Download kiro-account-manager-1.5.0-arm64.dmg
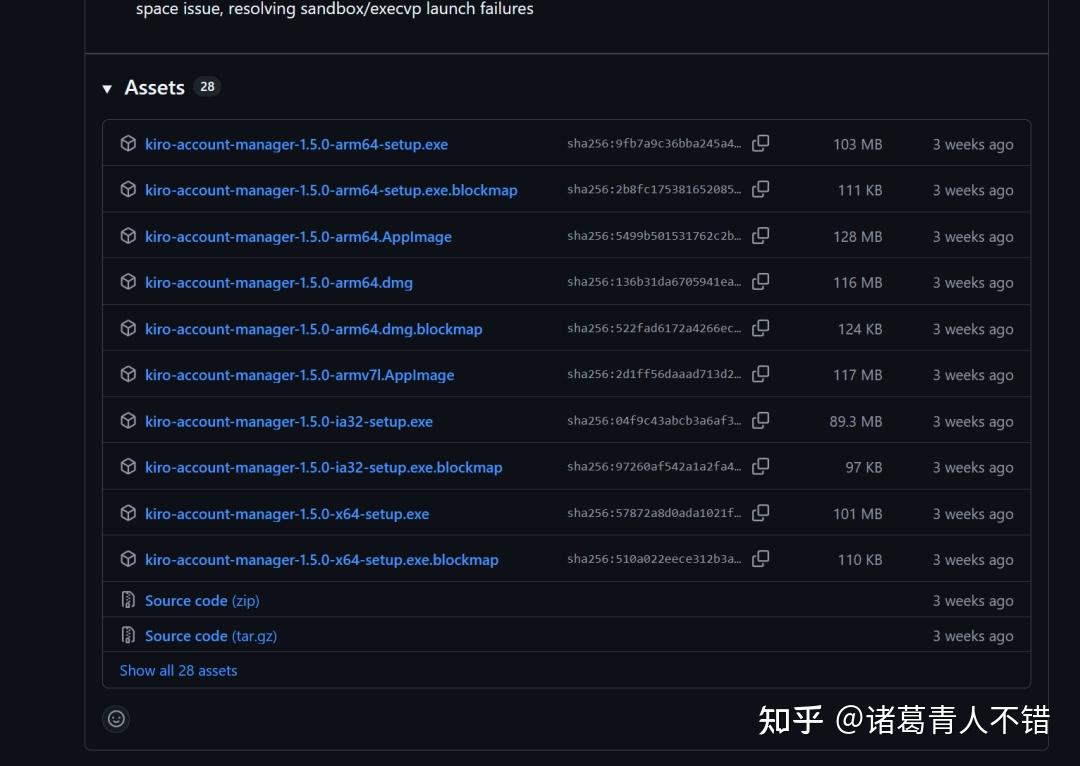 [278, 283]
